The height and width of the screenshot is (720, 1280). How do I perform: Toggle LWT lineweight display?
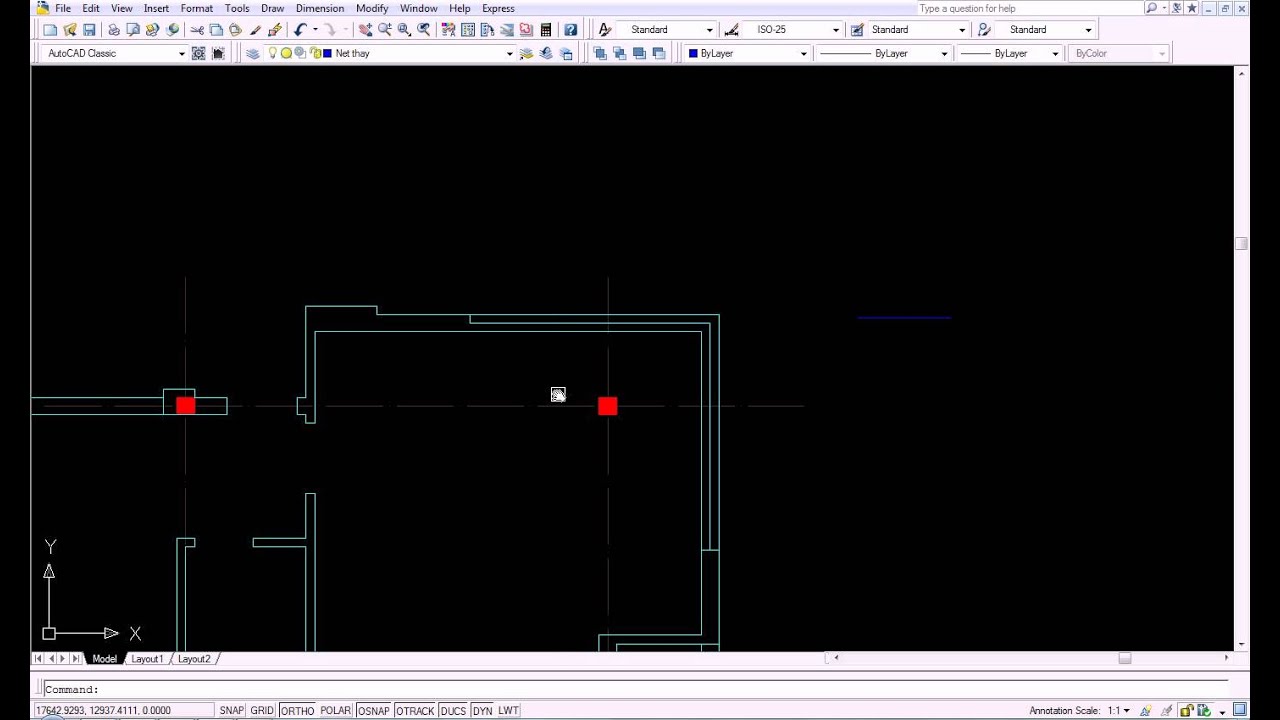tap(508, 711)
